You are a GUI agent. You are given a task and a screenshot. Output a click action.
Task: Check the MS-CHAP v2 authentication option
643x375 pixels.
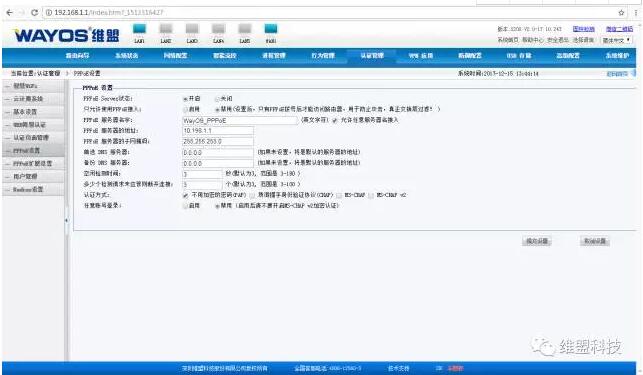click(x=371, y=195)
